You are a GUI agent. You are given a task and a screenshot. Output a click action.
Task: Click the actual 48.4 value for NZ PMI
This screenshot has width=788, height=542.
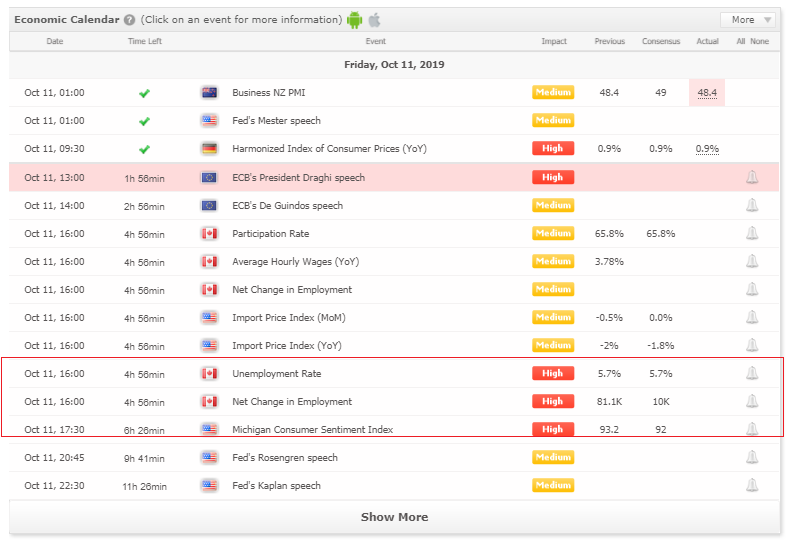pos(707,93)
